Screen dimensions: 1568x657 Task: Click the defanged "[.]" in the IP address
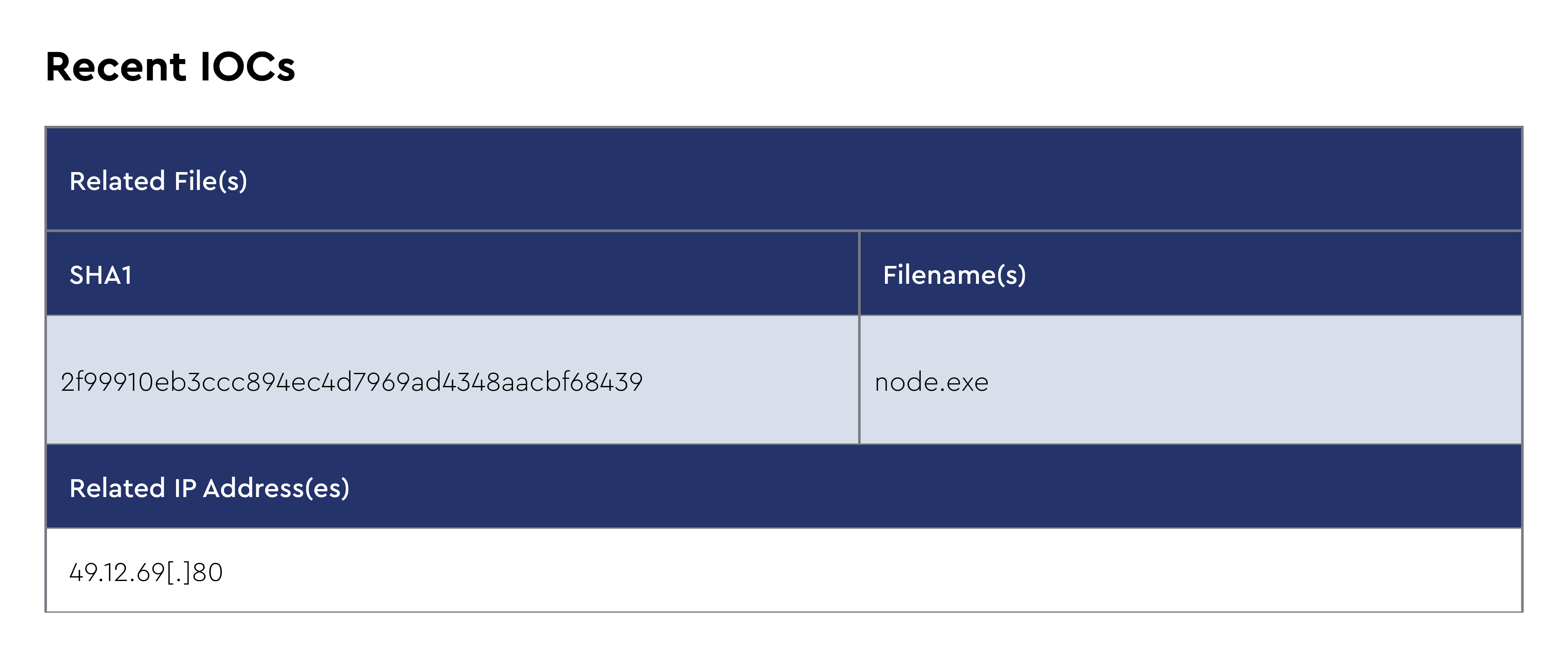tap(178, 572)
